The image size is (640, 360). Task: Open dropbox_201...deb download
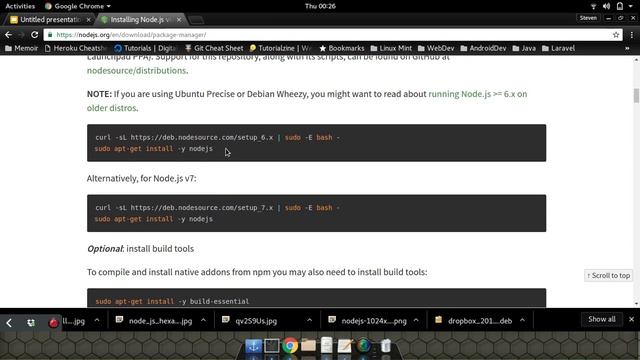473,320
